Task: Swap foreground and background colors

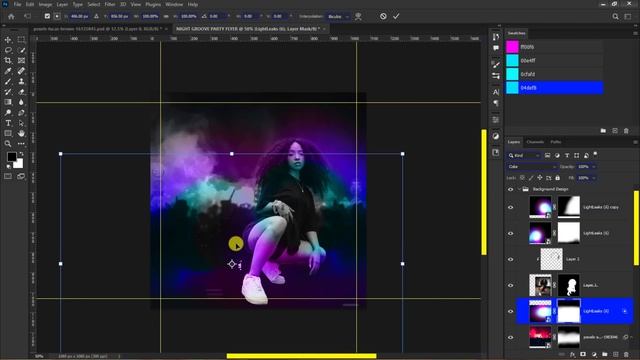Action: 21,154
